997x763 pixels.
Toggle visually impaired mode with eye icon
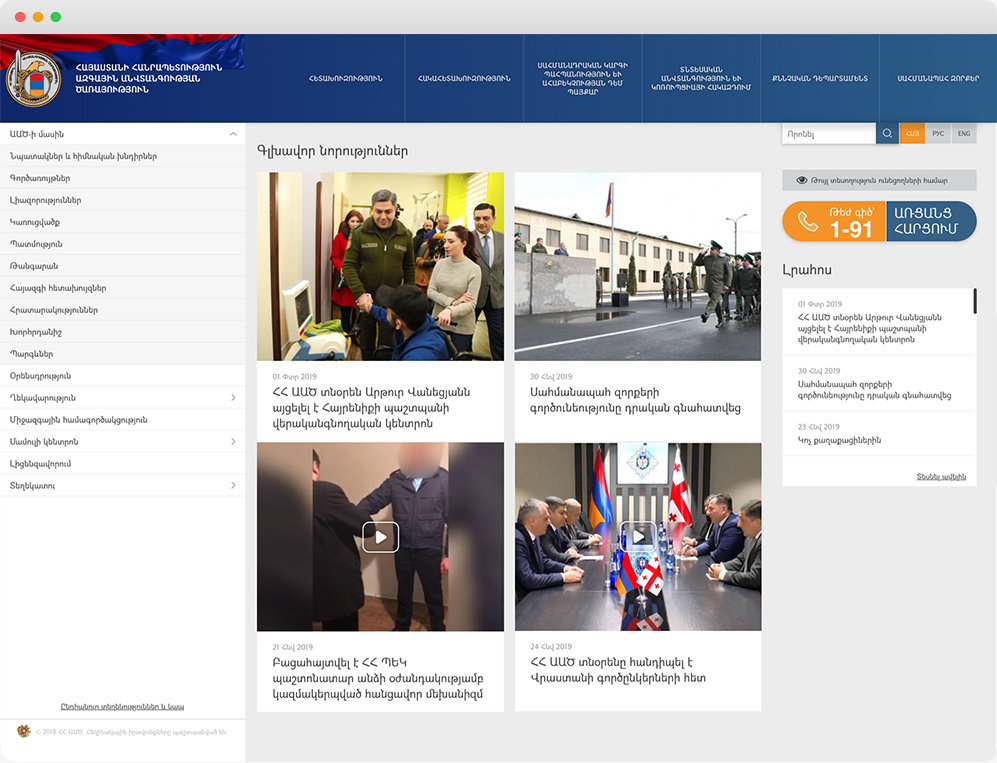coord(801,181)
